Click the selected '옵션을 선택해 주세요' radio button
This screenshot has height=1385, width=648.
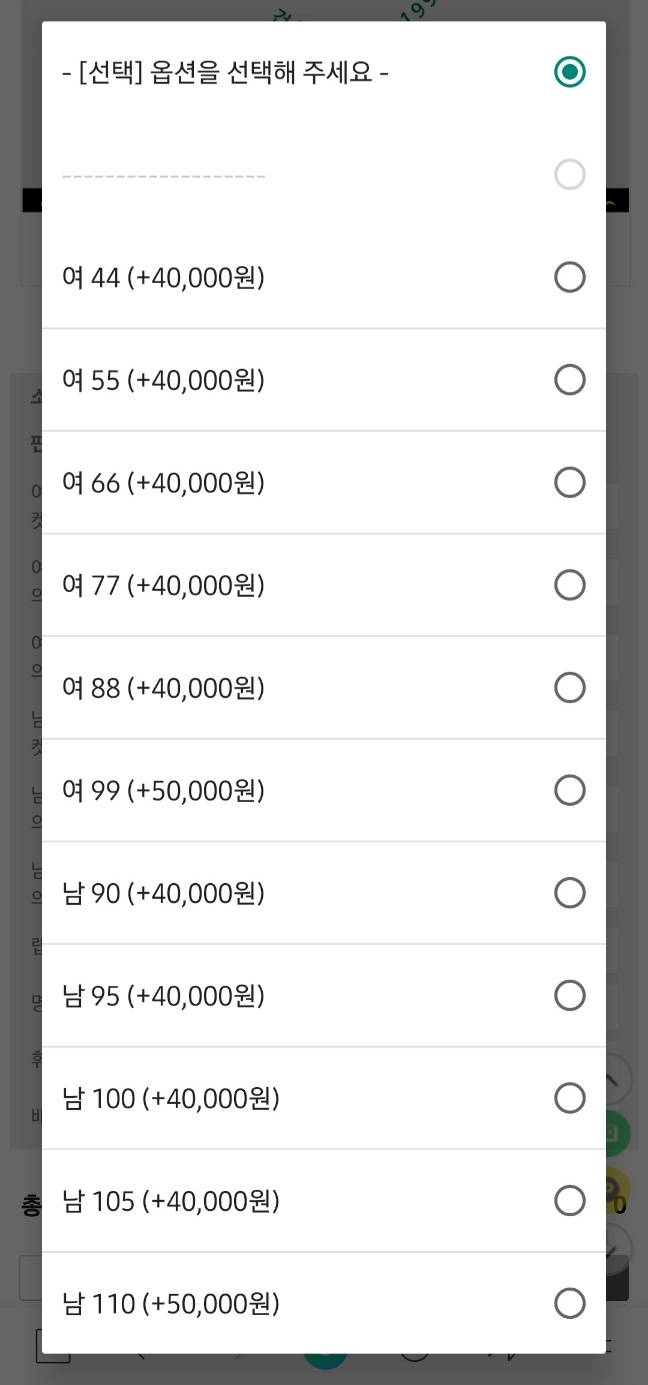point(569,72)
